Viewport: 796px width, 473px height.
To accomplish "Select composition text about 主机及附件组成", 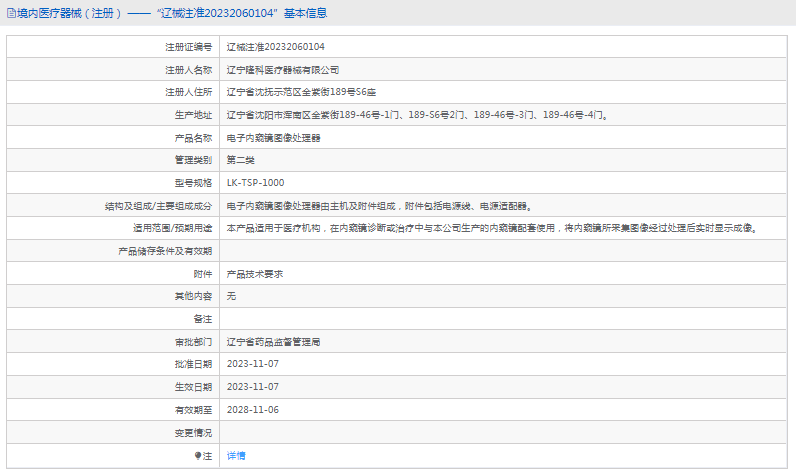I will pyautogui.click(x=379, y=206).
